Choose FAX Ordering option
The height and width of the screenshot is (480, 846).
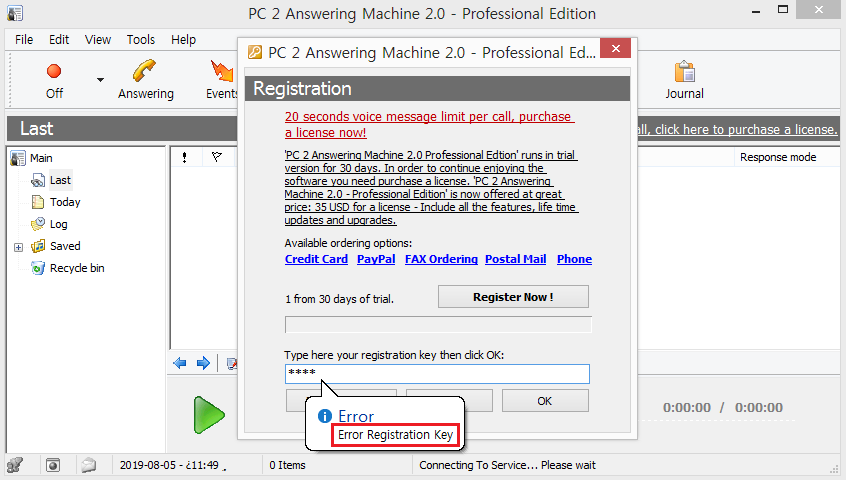pyautogui.click(x=441, y=259)
